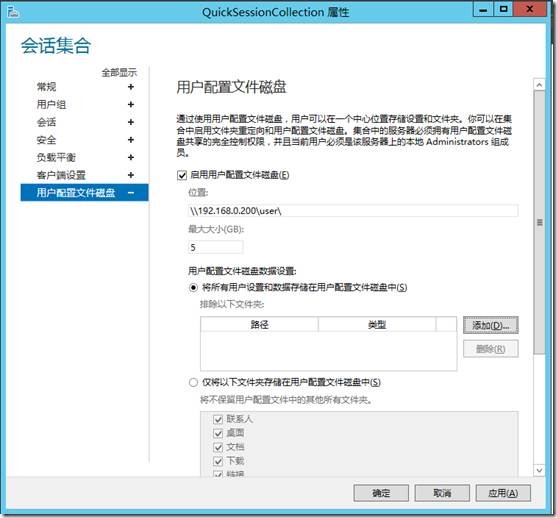Screen dimensions: 557x518
Task: Collapse 用户配置文件磁盘 with the minus icon
Action: pos(131,193)
